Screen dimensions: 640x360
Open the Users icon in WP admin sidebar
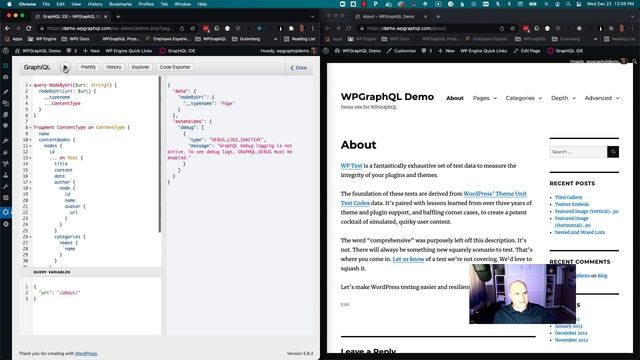6,175
